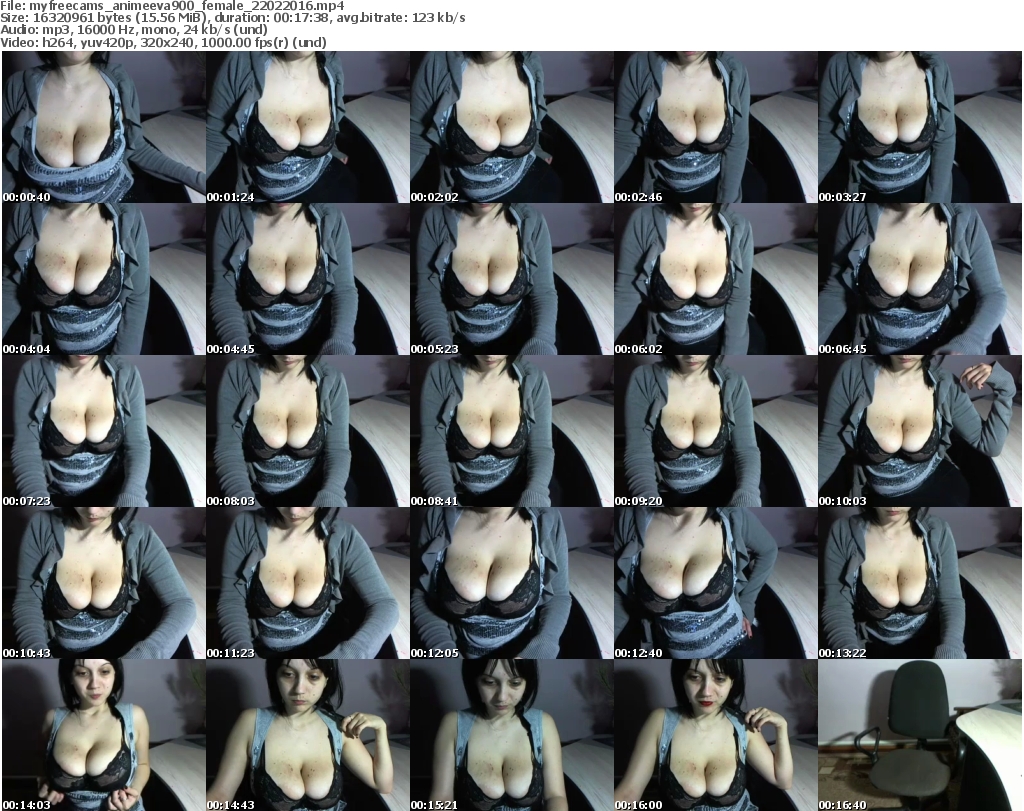The image size is (1024, 811).
Task: Select the thumbnail stamped 00:00:40
Action: pos(104,127)
